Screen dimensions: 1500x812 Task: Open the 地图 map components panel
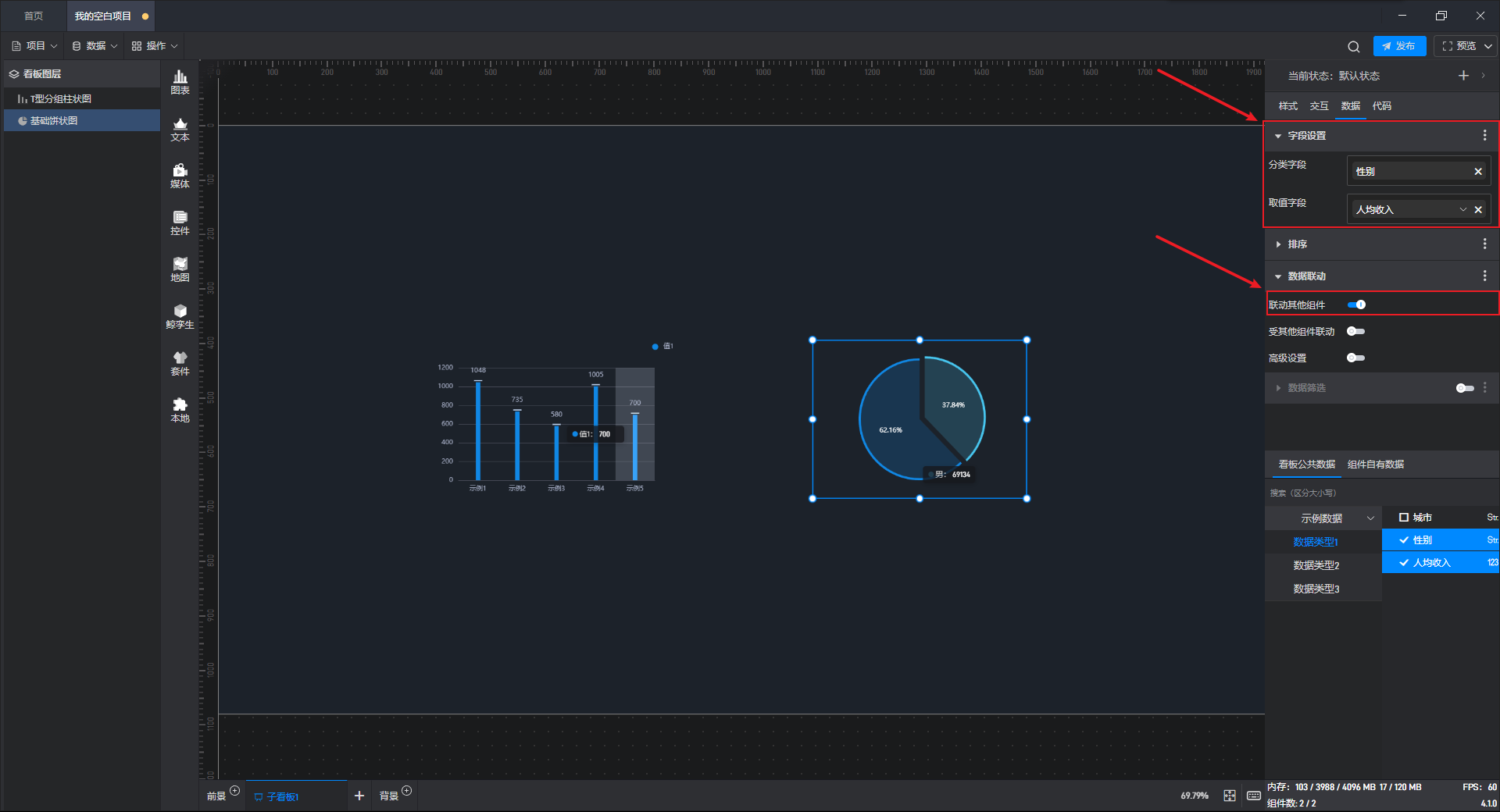[180, 269]
